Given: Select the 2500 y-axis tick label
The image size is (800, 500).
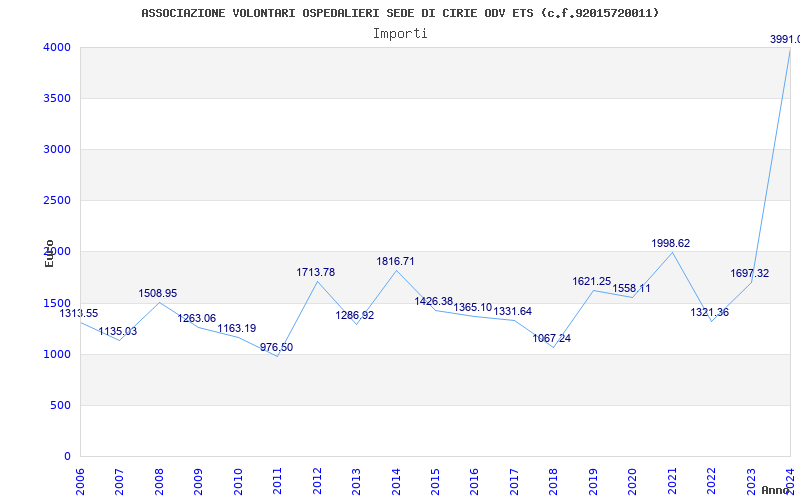Looking at the screenshot, I should pos(56,200).
